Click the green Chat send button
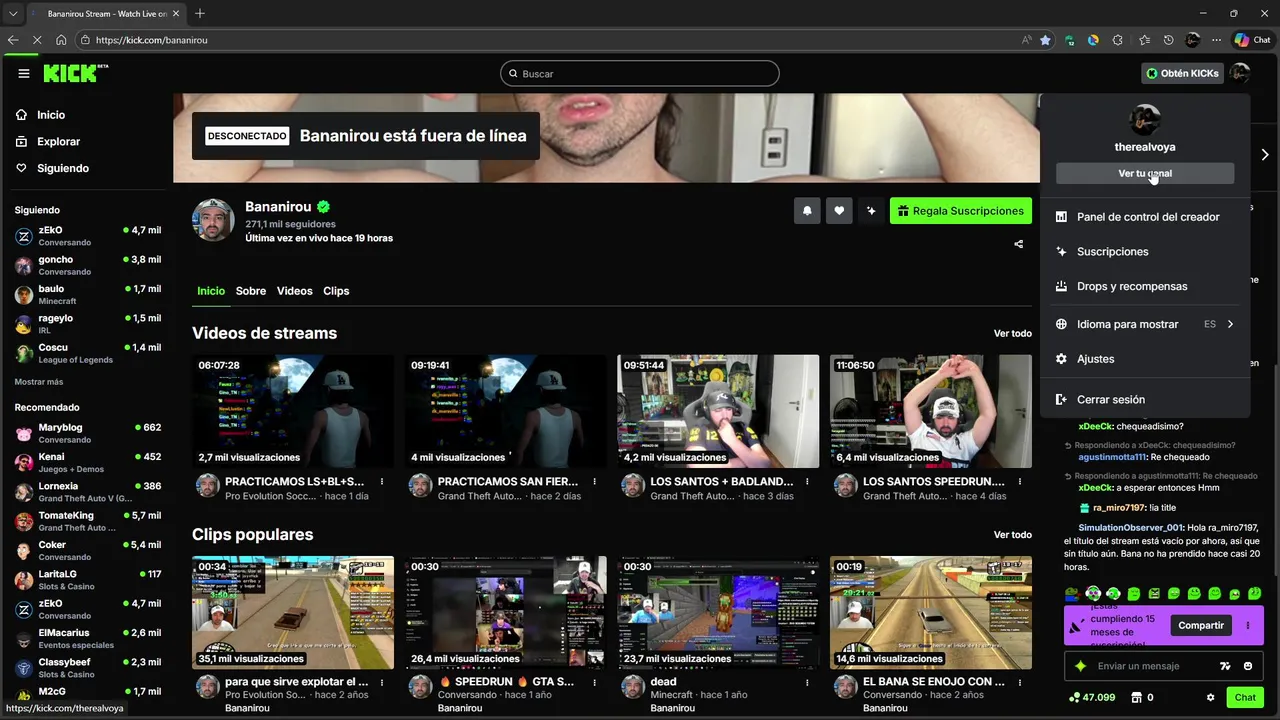Image resolution: width=1280 pixels, height=720 pixels. click(x=1245, y=698)
